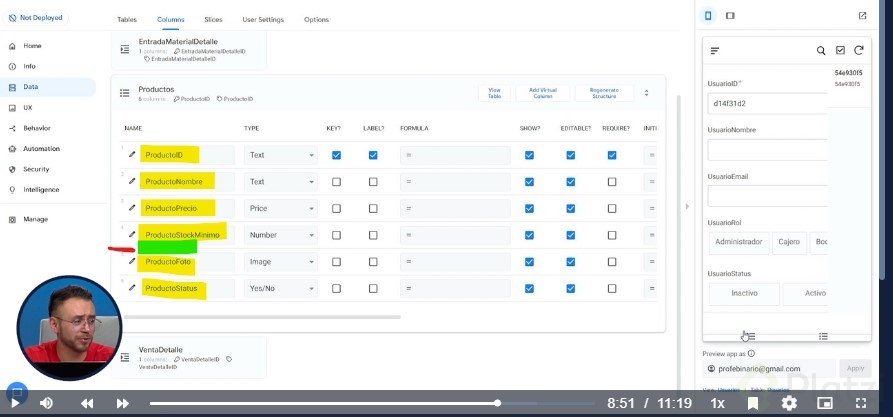Click the View Table button
This screenshot has width=893, height=417.
tap(494, 93)
